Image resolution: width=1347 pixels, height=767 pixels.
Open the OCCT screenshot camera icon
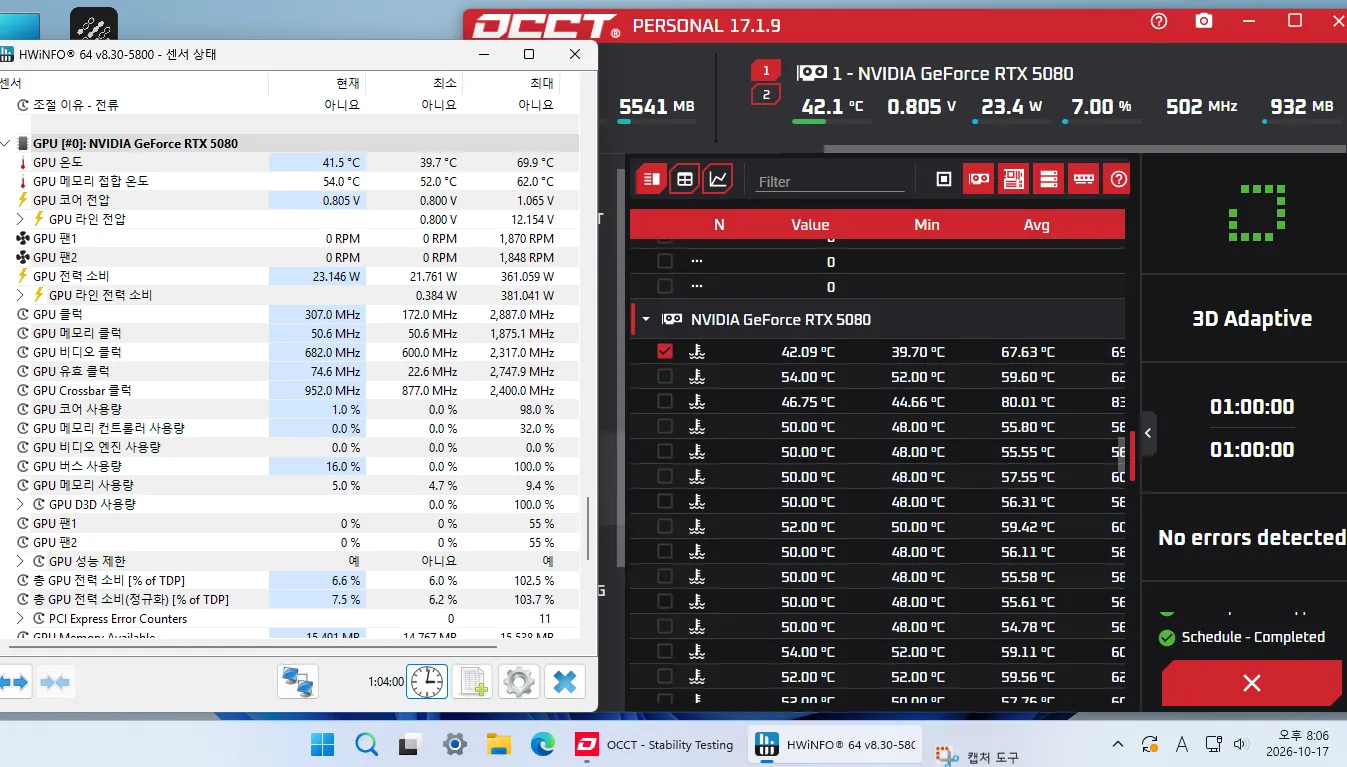1204,21
